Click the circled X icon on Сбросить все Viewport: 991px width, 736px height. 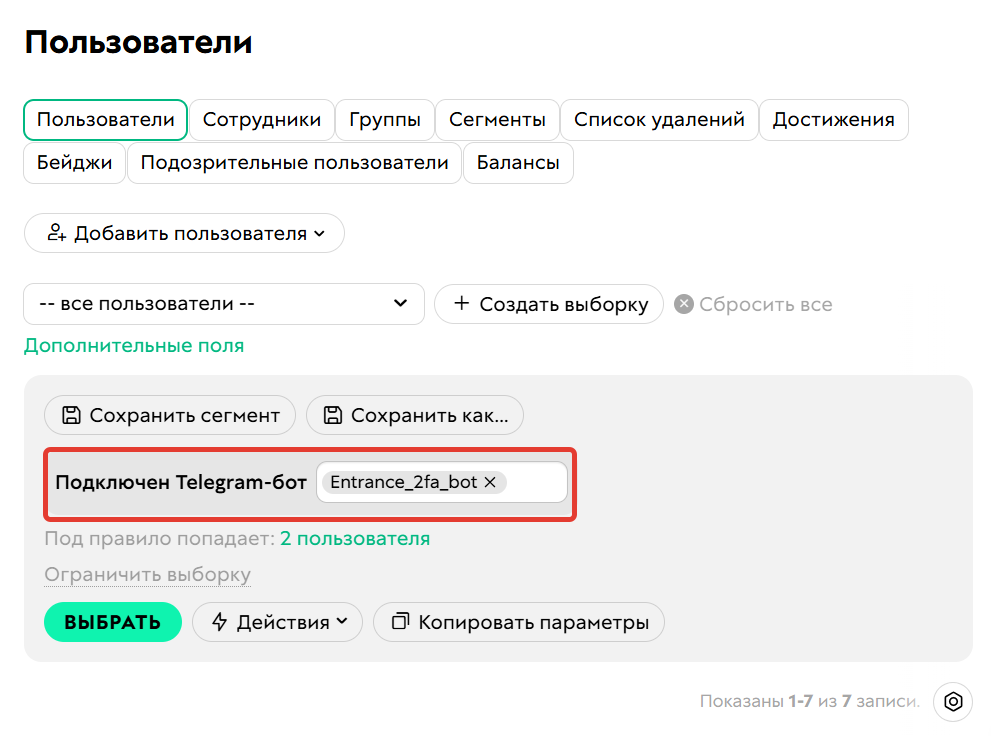[x=685, y=303]
